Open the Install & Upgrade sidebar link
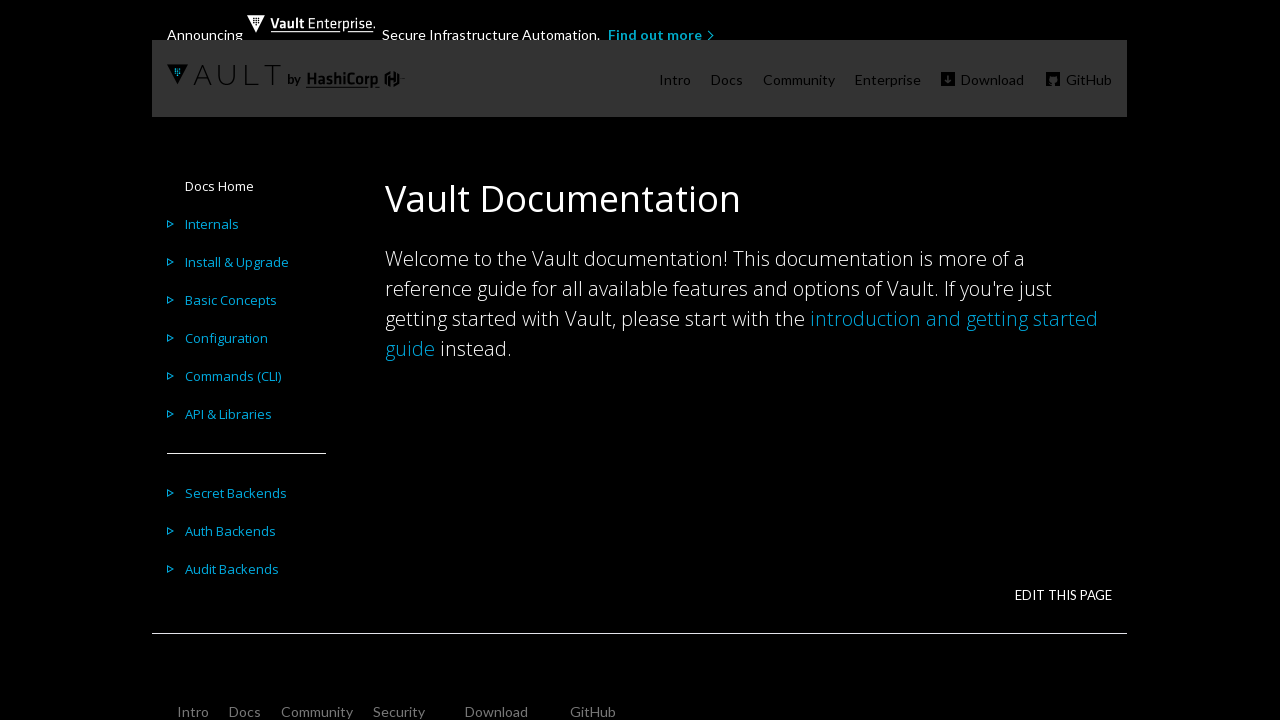Viewport: 1280px width, 720px height. pyautogui.click(x=237, y=262)
